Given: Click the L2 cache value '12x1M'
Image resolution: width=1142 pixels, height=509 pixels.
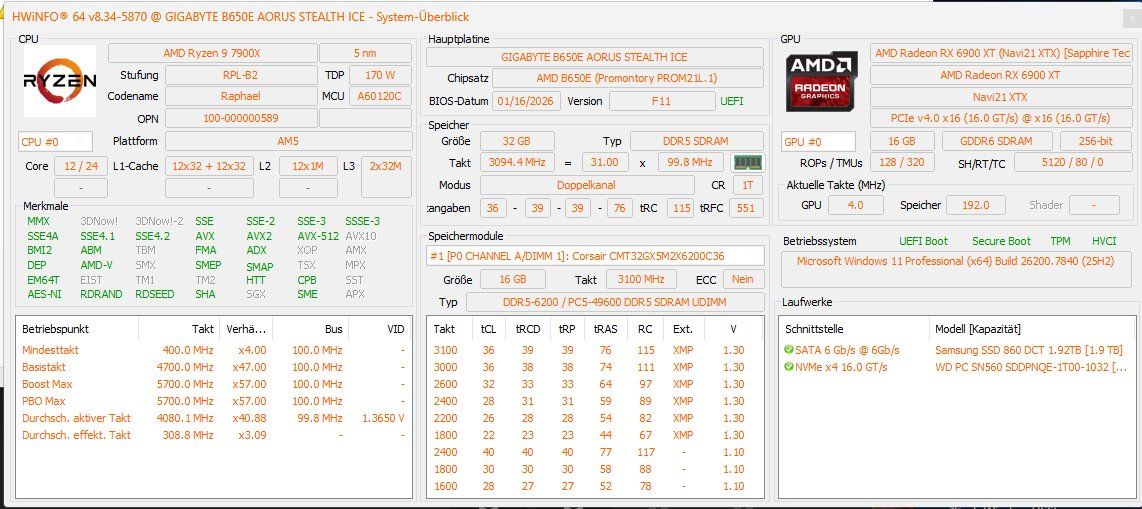Looking at the screenshot, I should pos(307,166).
